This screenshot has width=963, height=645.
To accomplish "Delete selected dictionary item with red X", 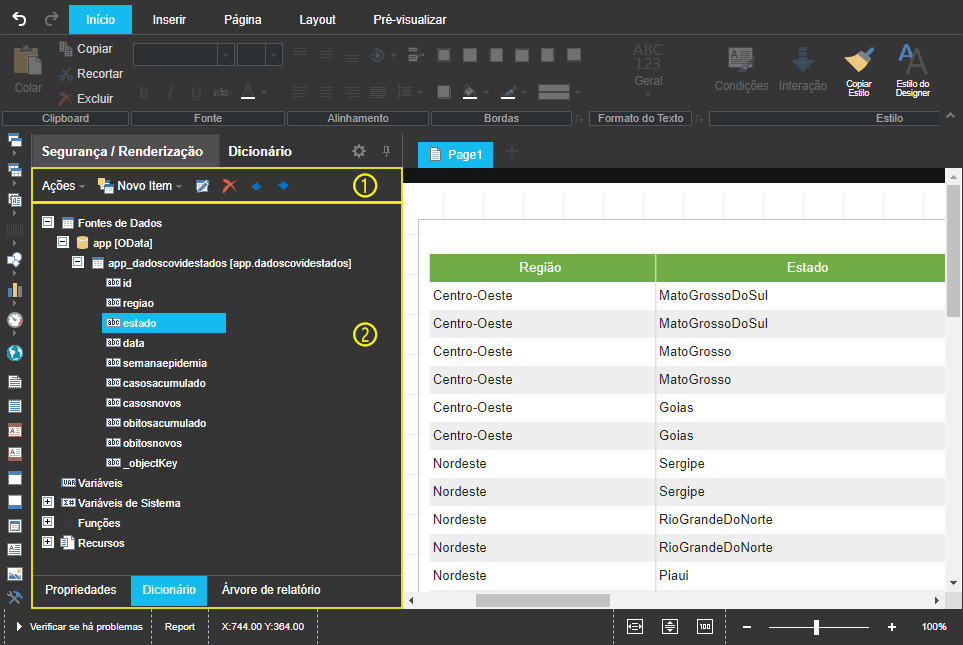I will tap(230, 186).
